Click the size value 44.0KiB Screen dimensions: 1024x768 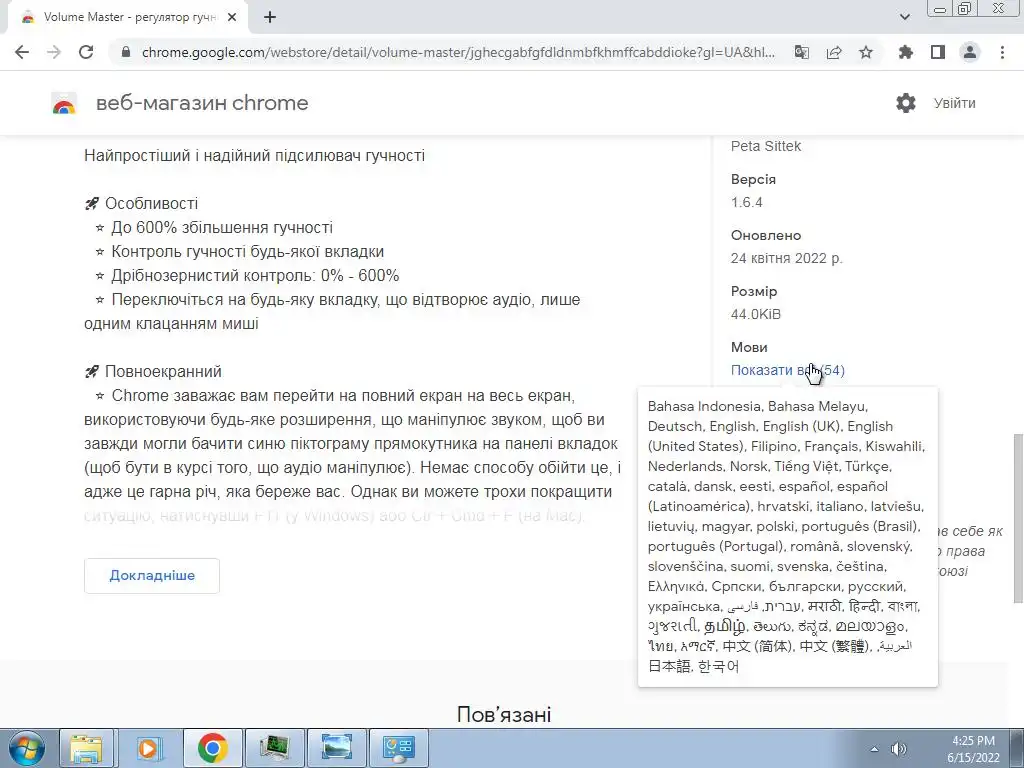pyautogui.click(x=756, y=314)
